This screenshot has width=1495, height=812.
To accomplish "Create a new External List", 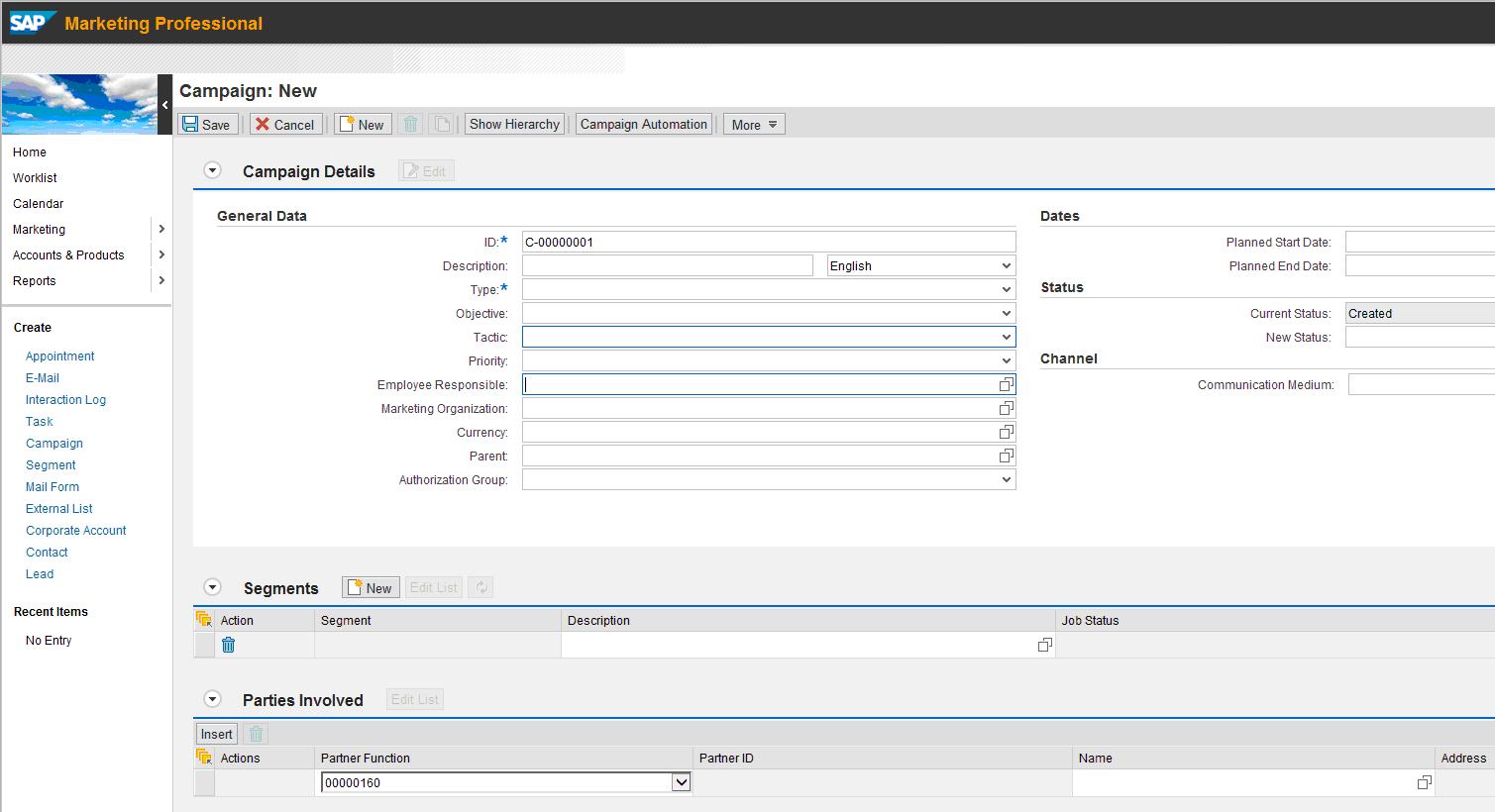I will (x=59, y=508).
